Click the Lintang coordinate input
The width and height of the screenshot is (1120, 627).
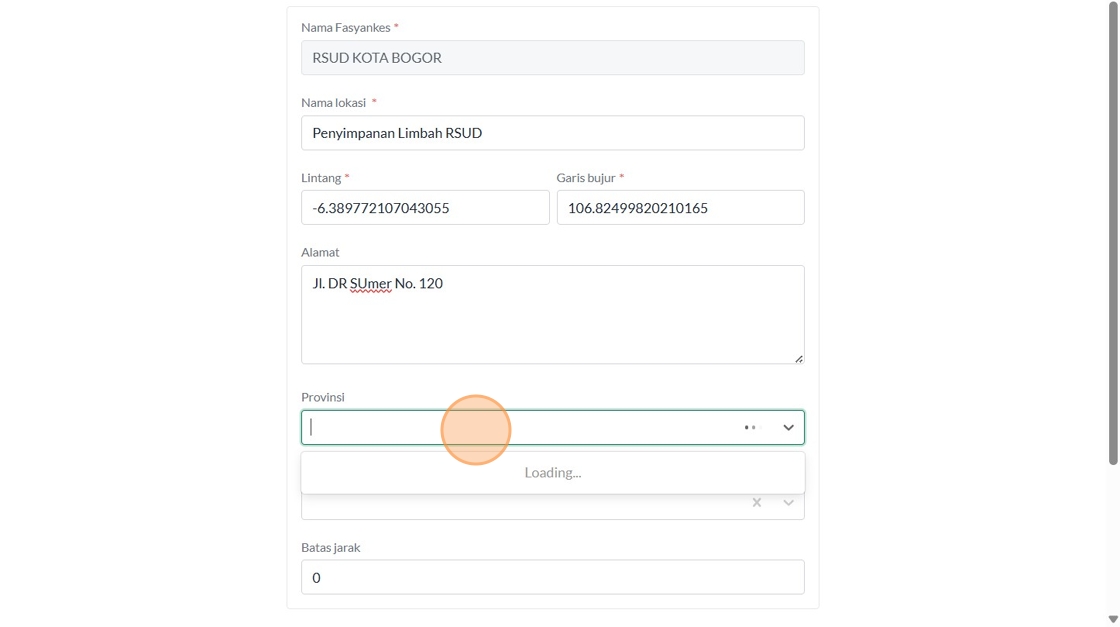pos(425,208)
